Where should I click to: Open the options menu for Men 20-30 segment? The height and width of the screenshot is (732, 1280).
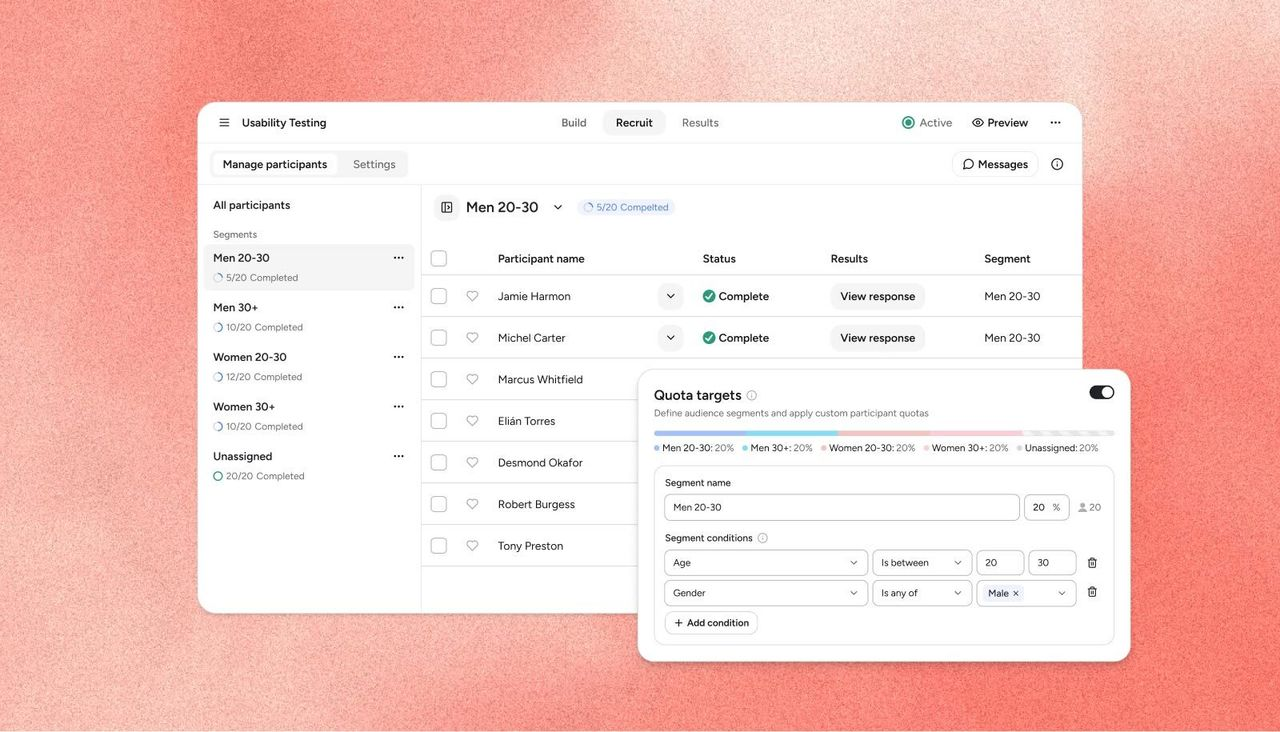pyautogui.click(x=398, y=258)
